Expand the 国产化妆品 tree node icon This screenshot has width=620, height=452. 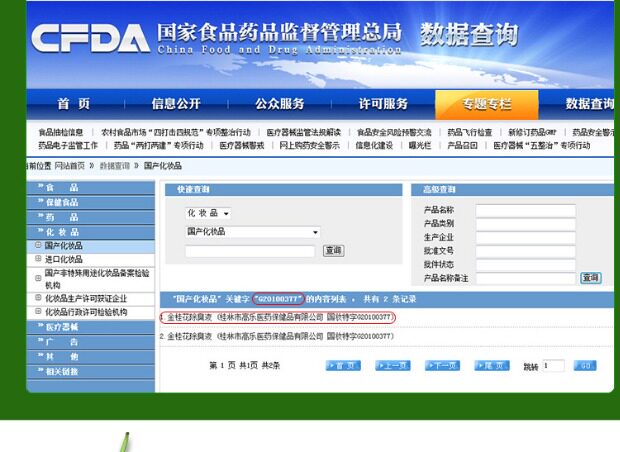(x=38, y=245)
